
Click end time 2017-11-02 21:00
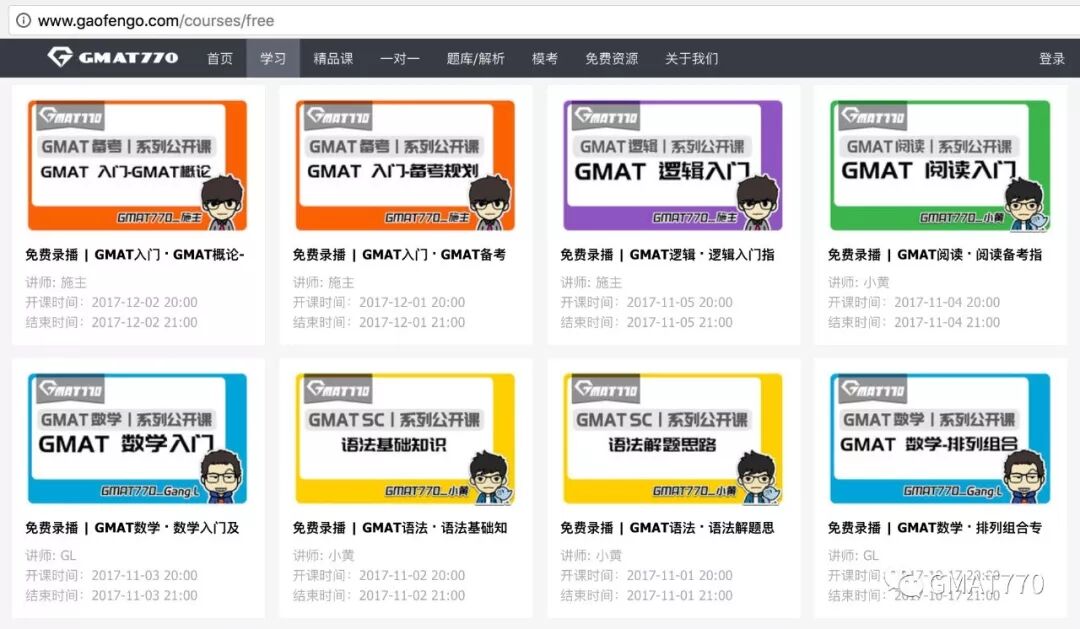(412, 595)
